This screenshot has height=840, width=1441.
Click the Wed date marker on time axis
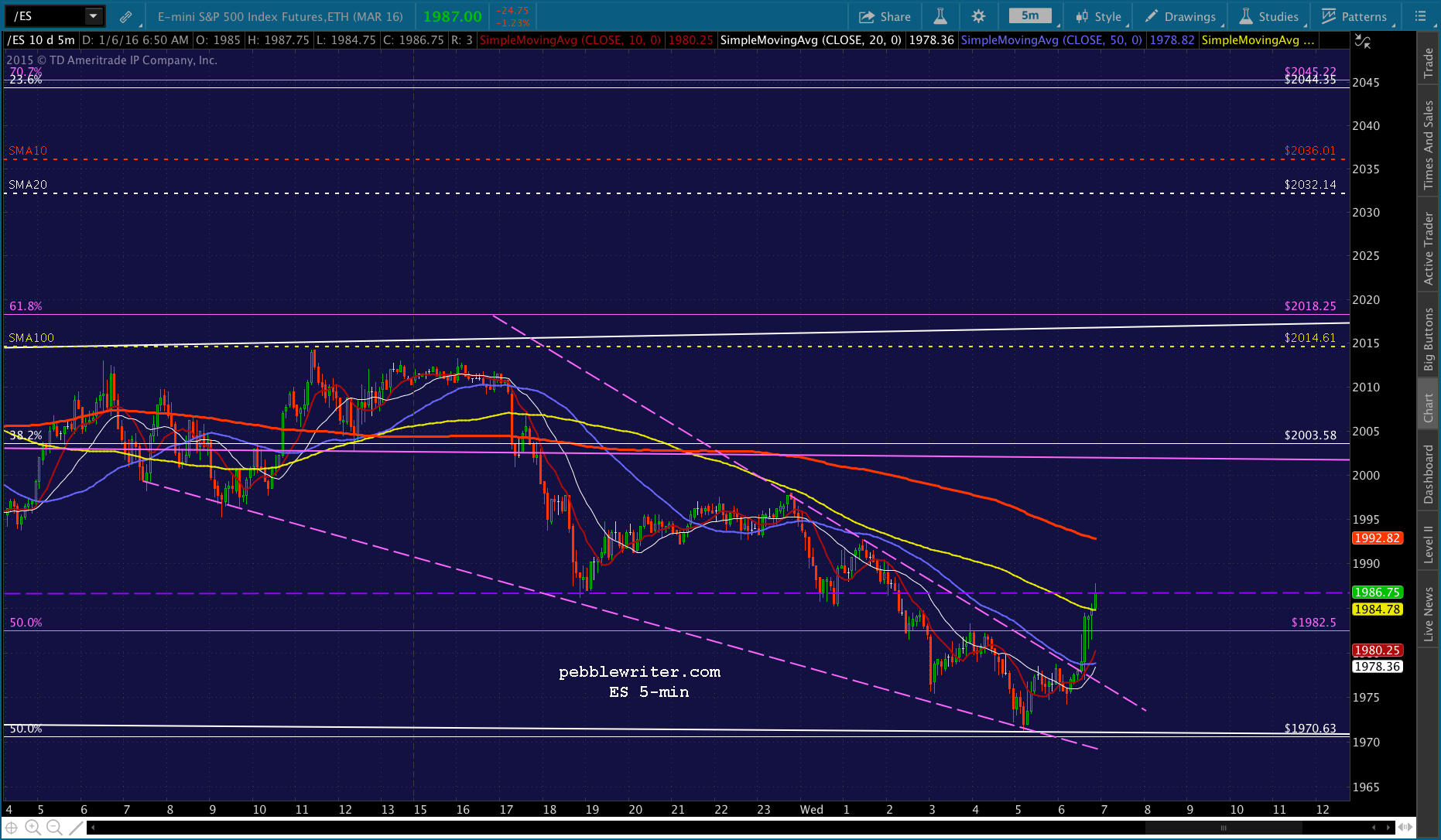point(811,810)
